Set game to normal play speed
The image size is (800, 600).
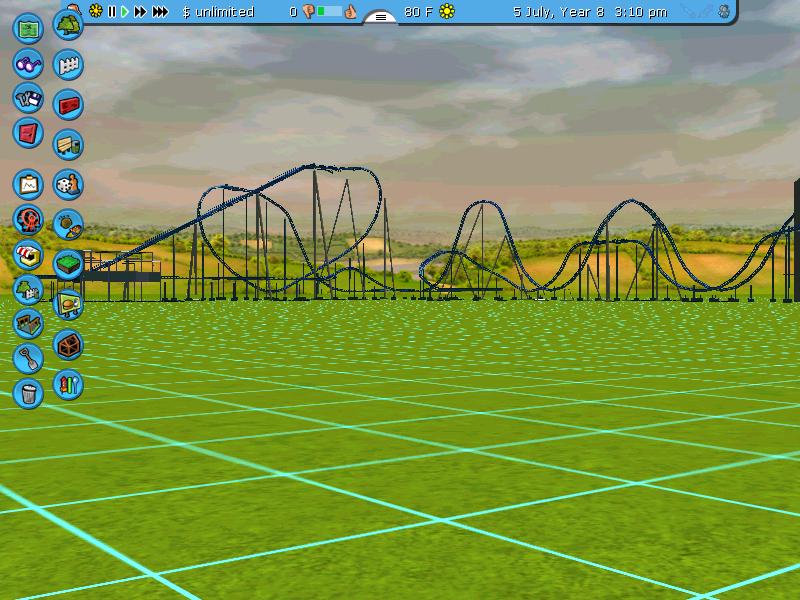point(124,11)
